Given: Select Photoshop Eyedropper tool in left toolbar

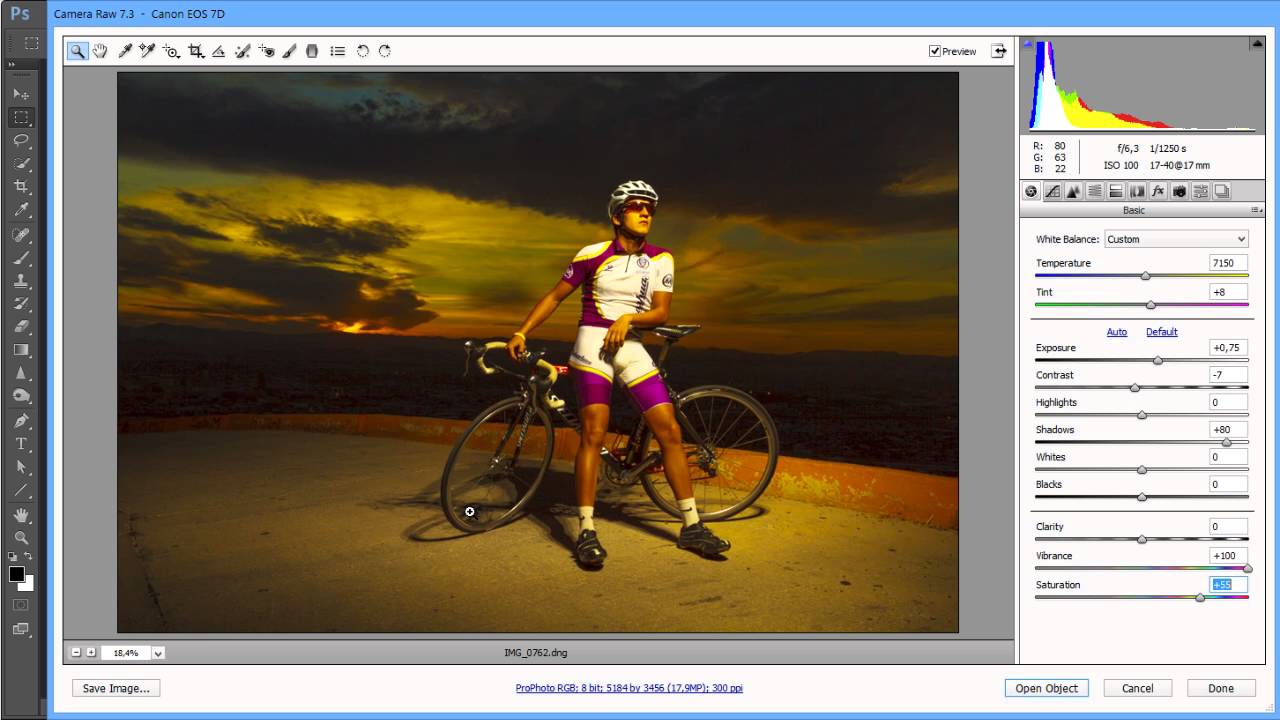Looking at the screenshot, I should (21, 210).
